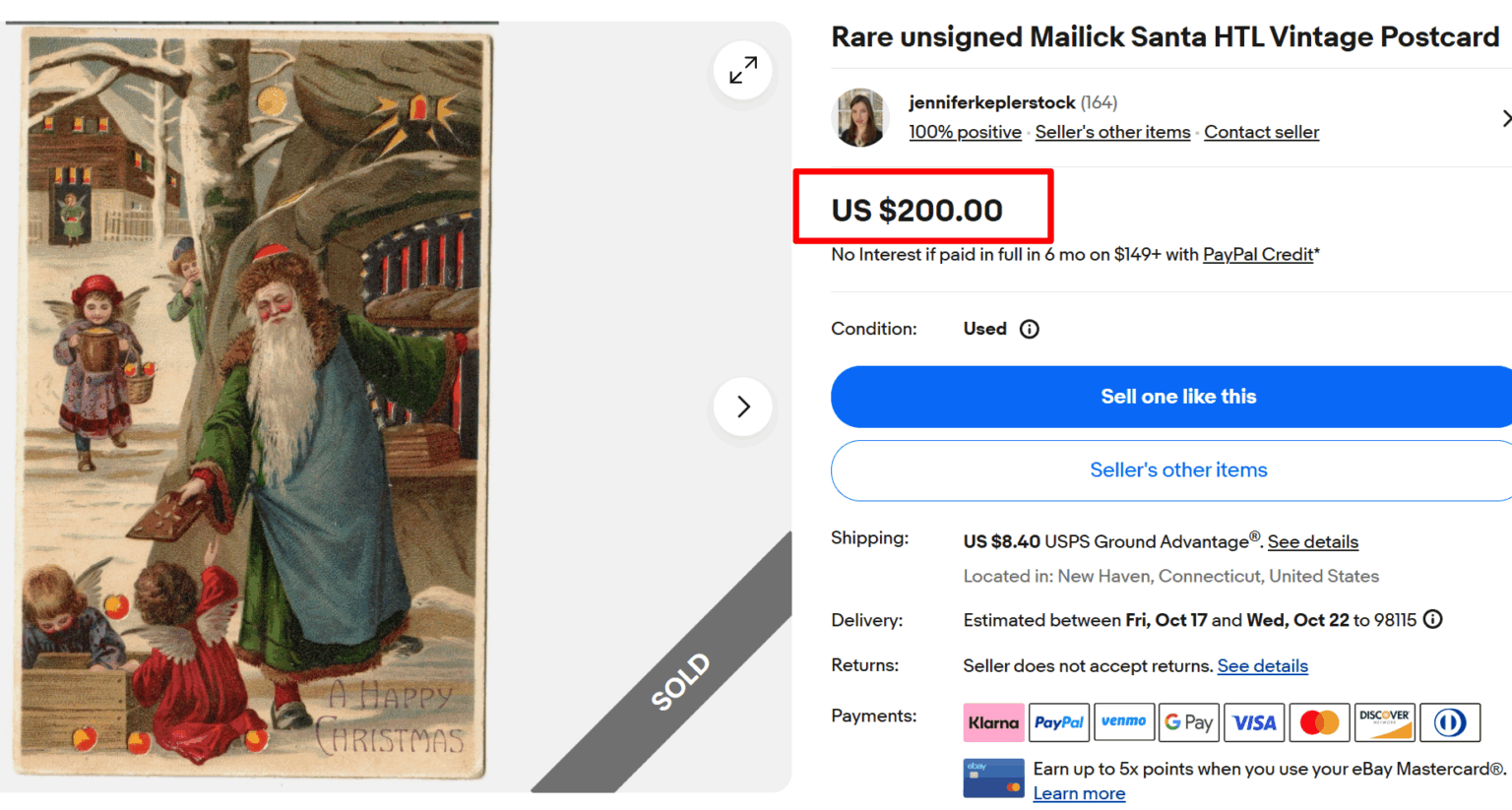Select the PayPal payment icon

point(1059,721)
